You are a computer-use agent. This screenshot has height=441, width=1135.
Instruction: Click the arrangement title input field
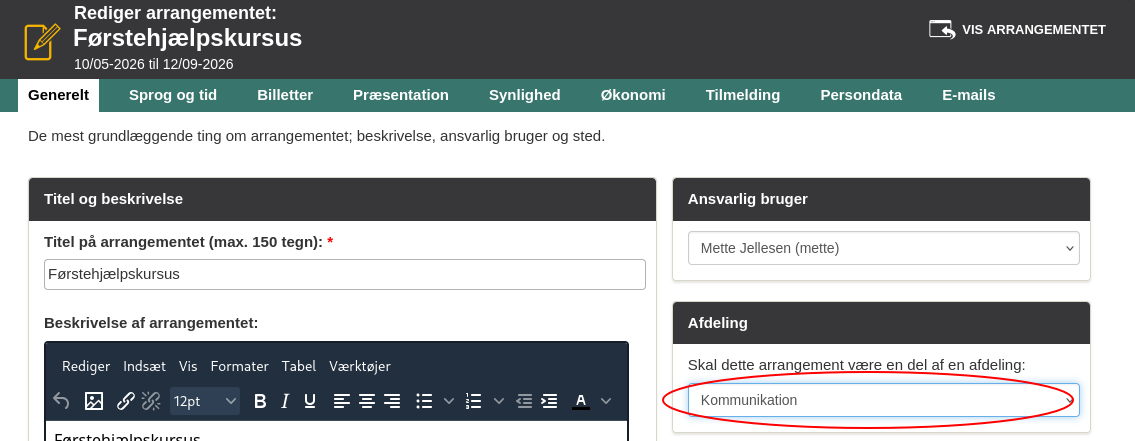tap(345, 274)
